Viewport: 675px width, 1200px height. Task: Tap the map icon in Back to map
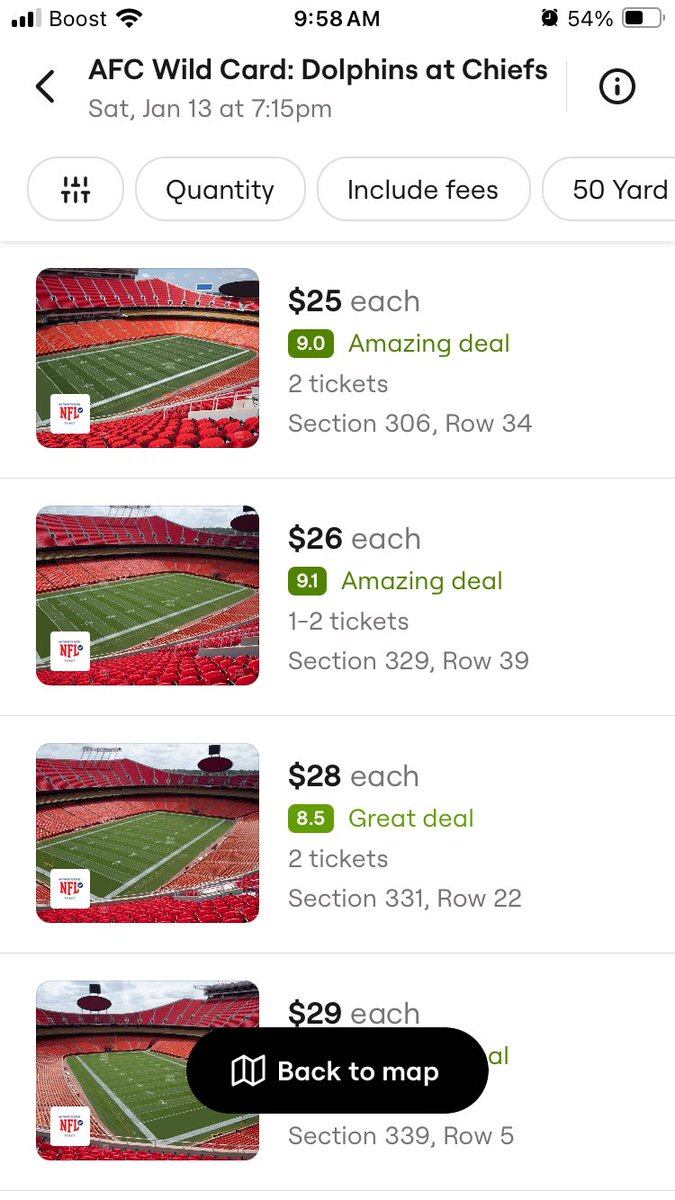247,1072
